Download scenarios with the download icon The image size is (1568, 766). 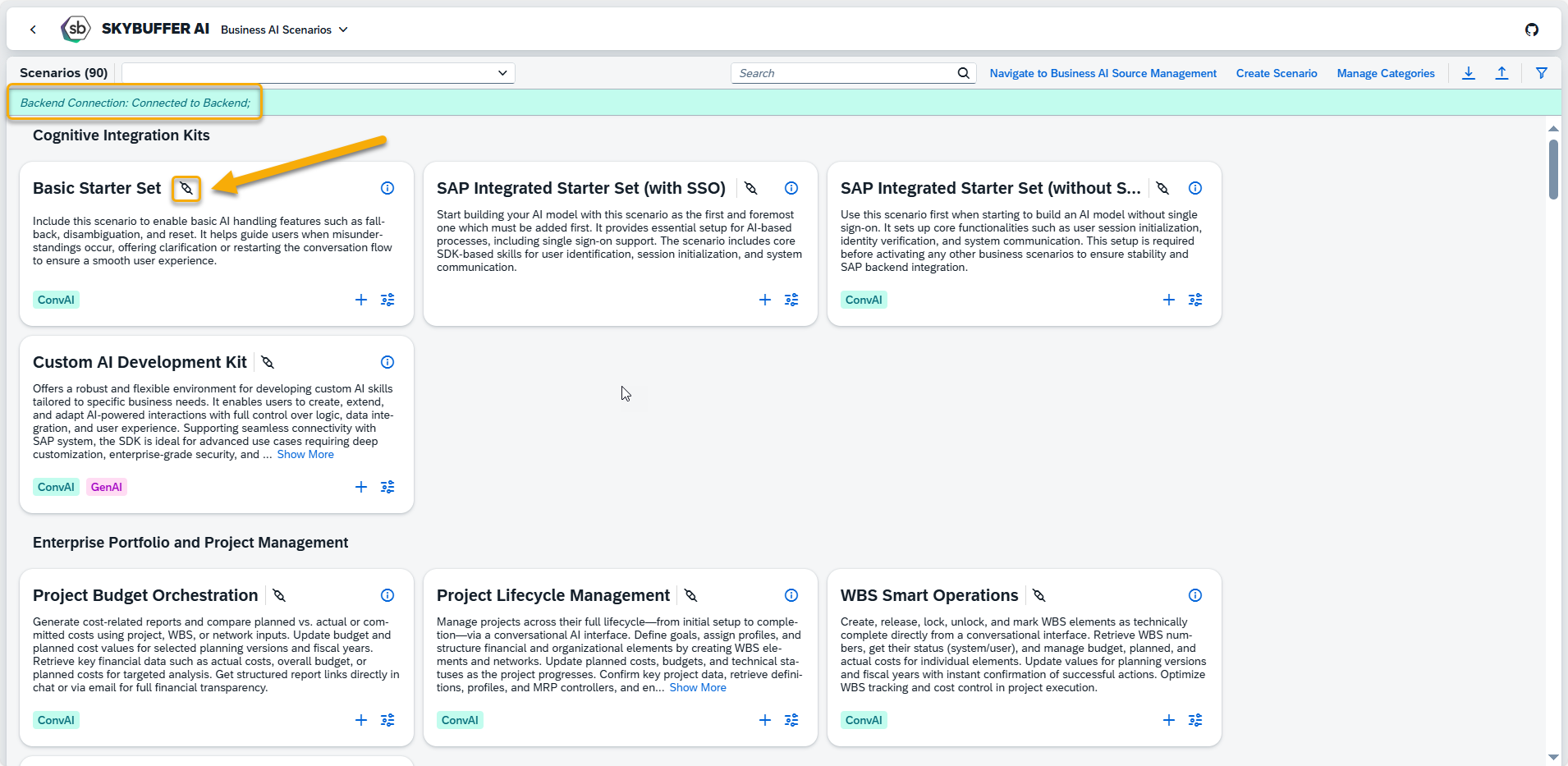tap(1469, 73)
